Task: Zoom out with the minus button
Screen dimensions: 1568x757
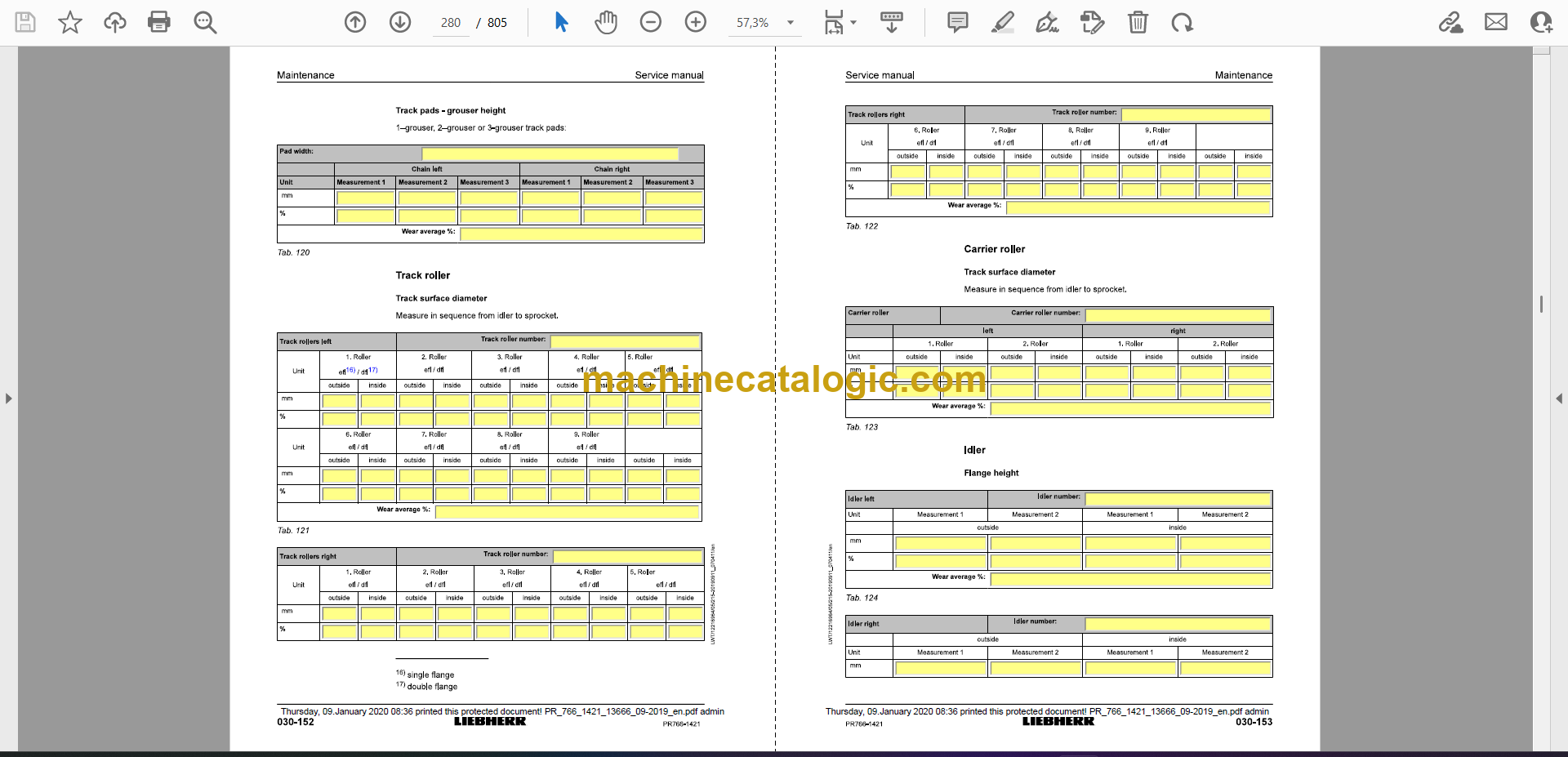Action: click(x=651, y=22)
